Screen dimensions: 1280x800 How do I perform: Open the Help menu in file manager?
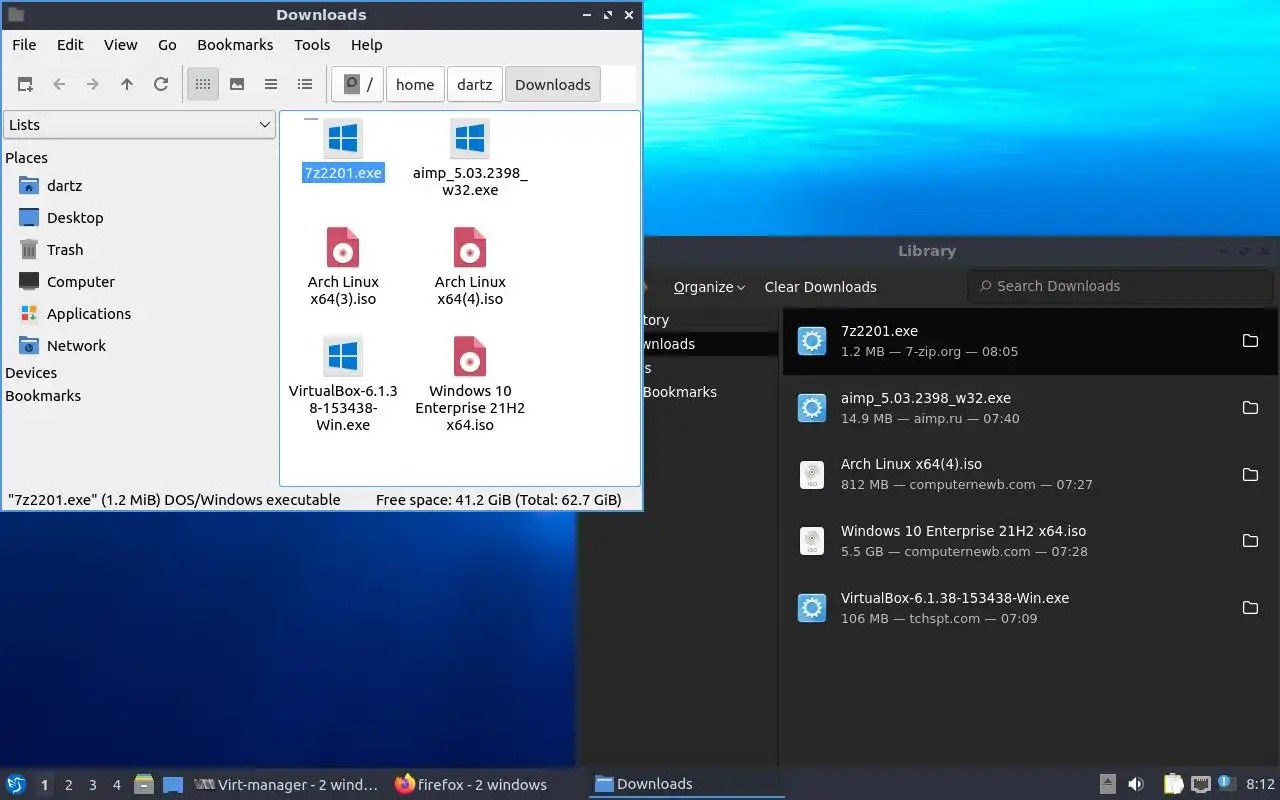pyautogui.click(x=367, y=45)
